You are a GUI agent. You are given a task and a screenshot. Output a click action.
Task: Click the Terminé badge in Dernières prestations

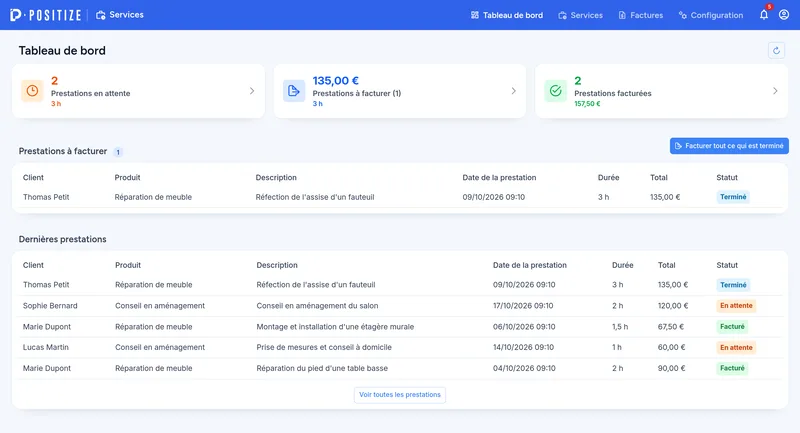click(733, 285)
